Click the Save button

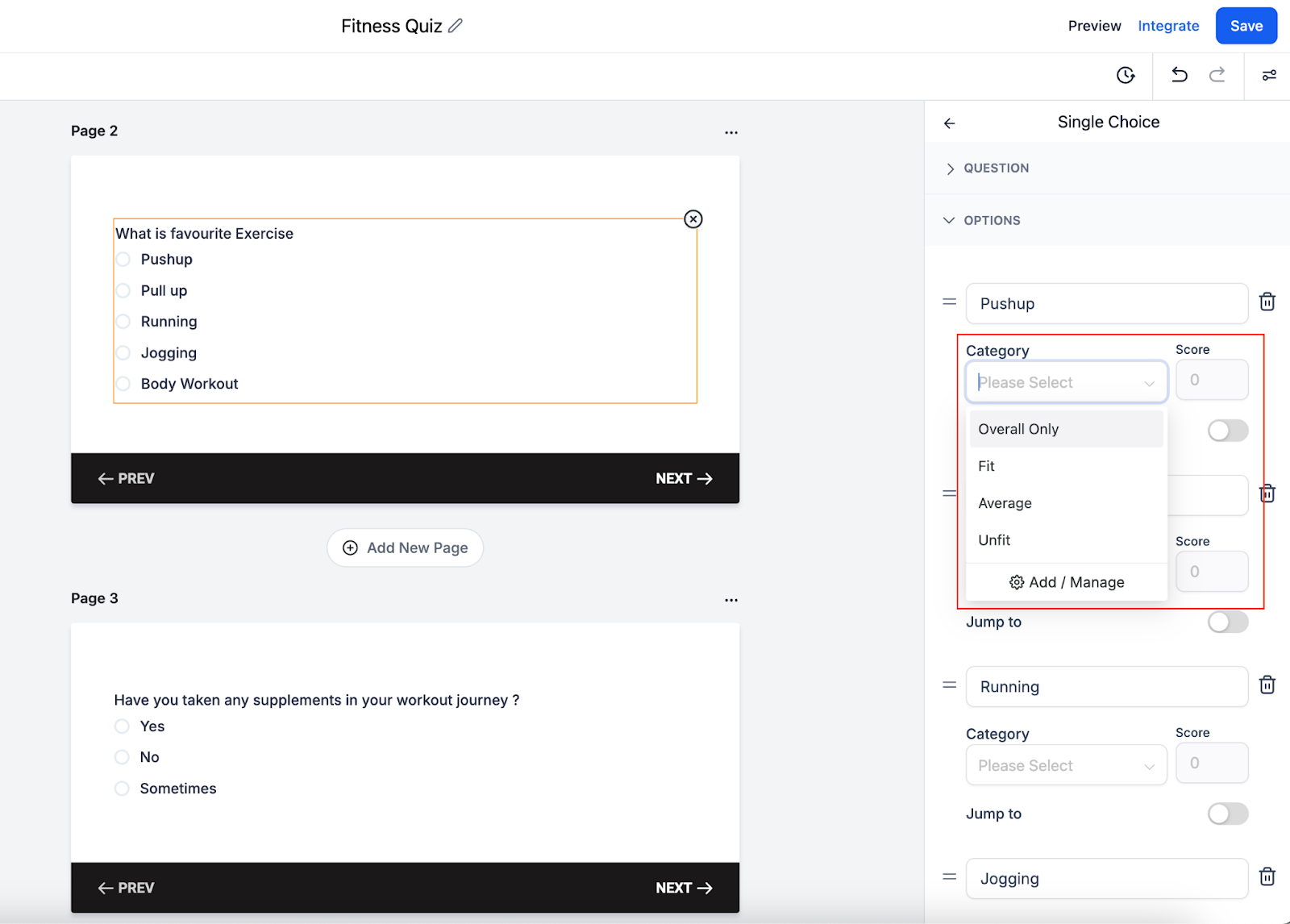pos(1246,26)
